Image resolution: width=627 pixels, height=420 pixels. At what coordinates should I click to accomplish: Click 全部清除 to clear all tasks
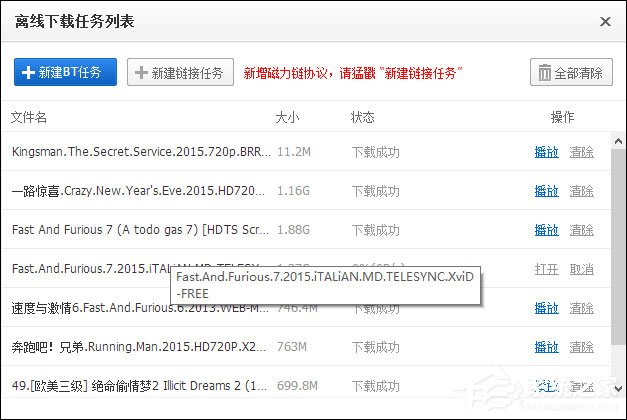[x=571, y=72]
